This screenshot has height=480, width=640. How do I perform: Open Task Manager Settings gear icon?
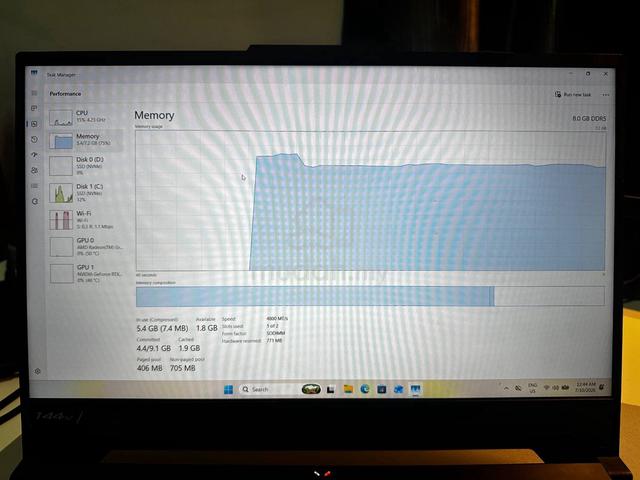coord(38,371)
